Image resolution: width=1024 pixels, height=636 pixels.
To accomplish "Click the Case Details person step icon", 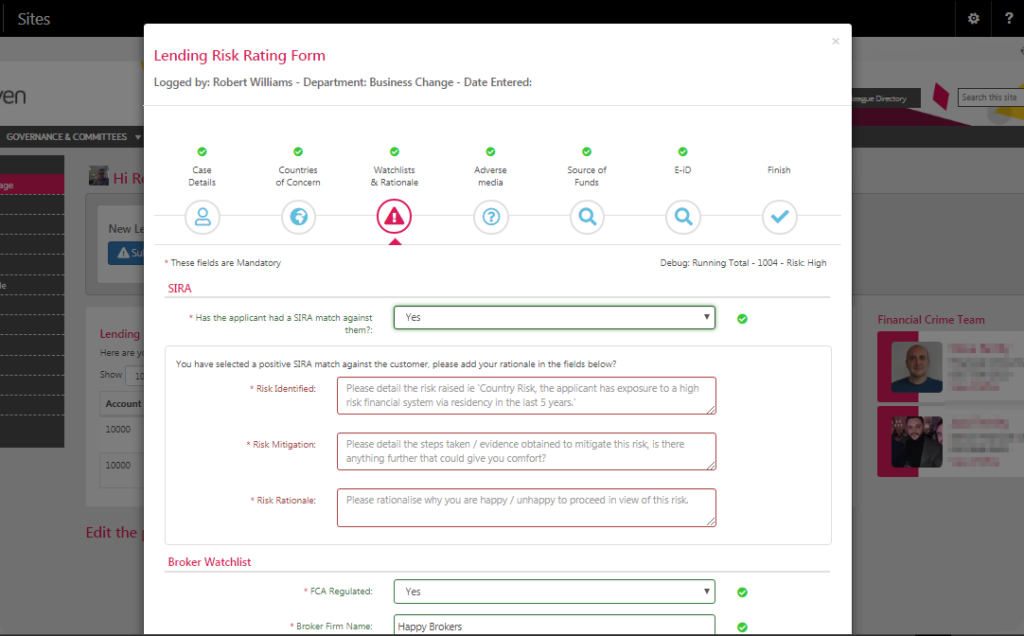I will click(x=202, y=216).
